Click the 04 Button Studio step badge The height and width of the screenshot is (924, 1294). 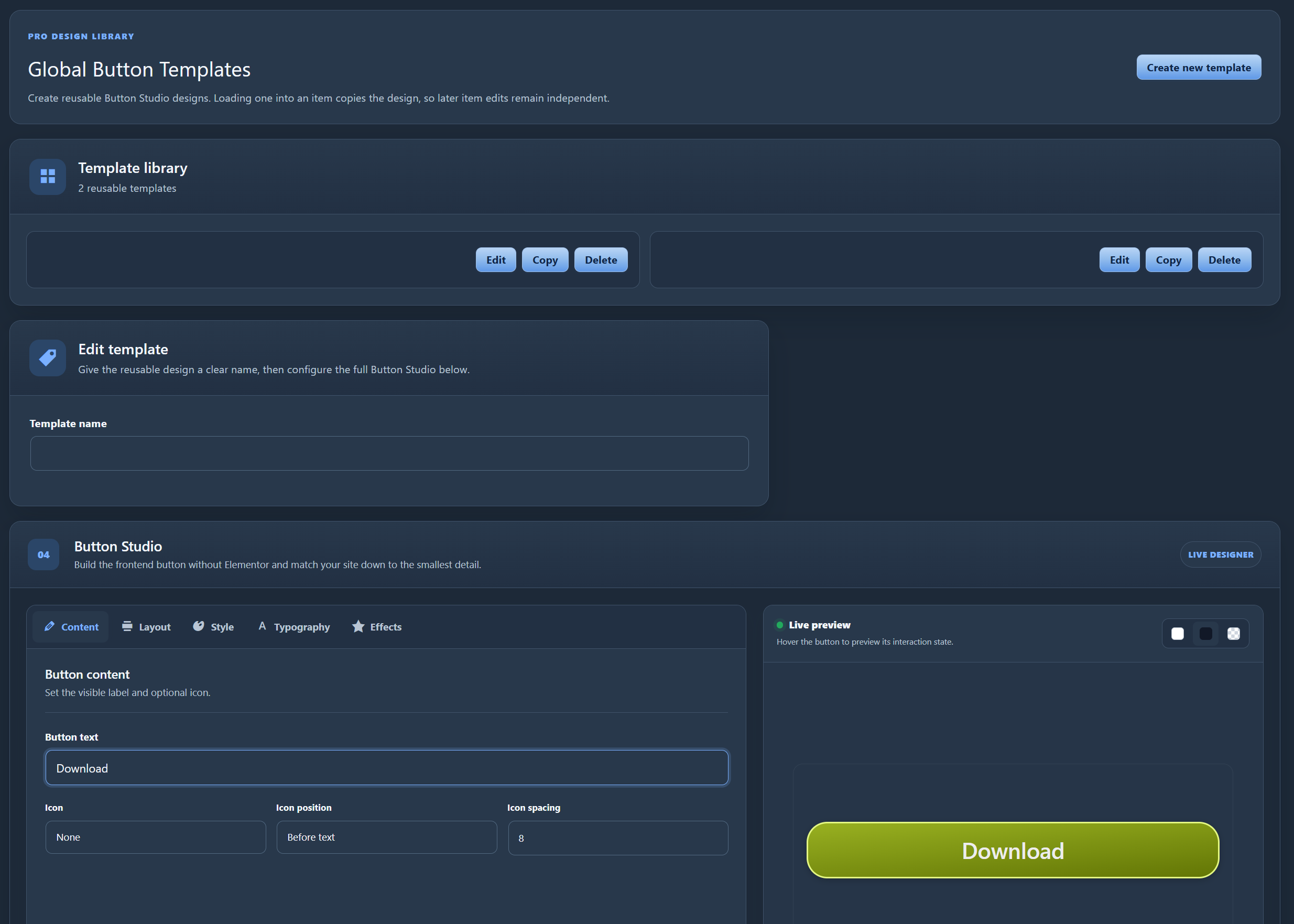tap(44, 555)
